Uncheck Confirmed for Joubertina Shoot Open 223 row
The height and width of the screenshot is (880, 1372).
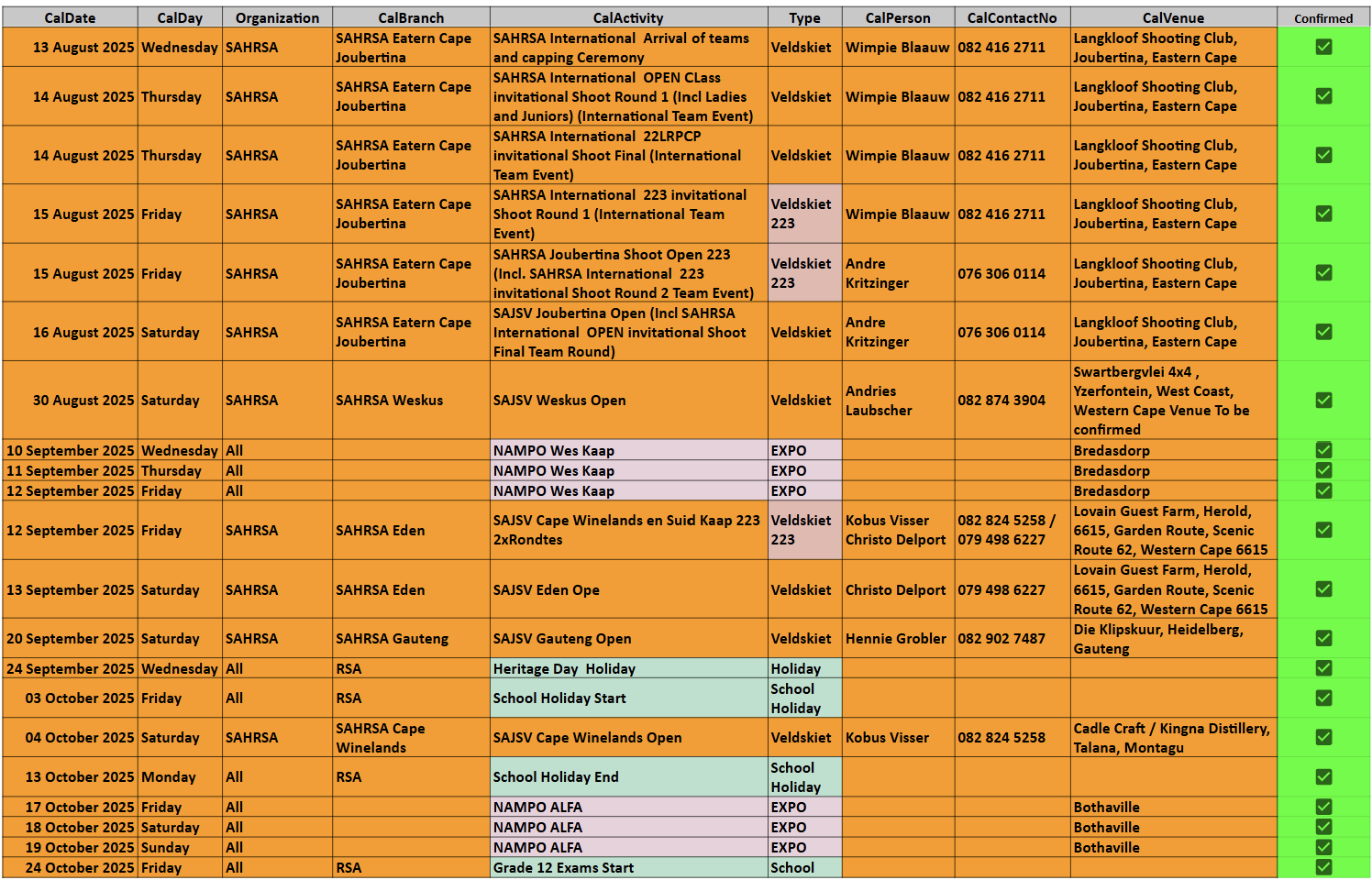coord(1323,272)
